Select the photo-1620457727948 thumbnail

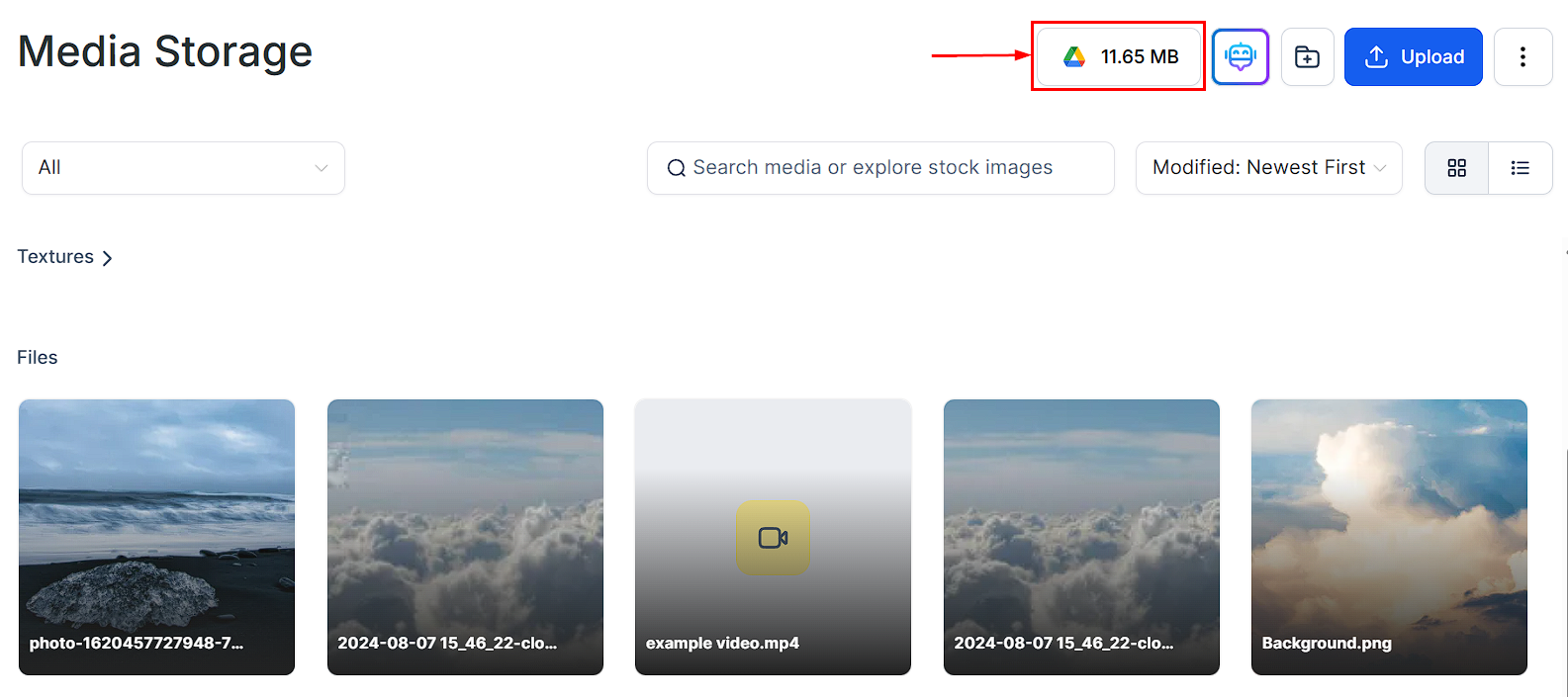156,537
